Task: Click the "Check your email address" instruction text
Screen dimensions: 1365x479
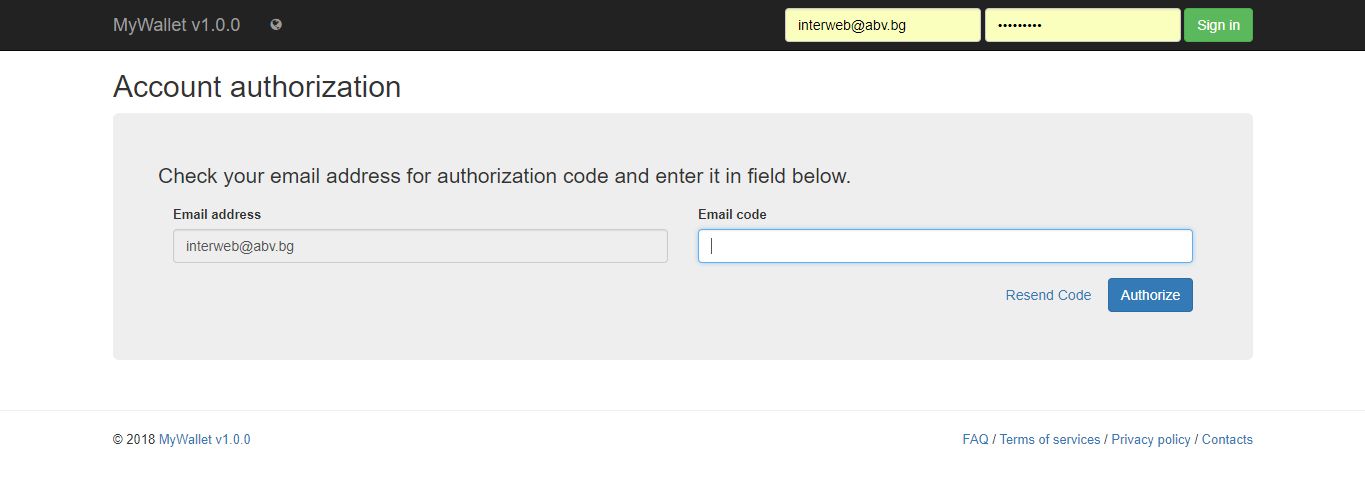Action: coord(504,177)
